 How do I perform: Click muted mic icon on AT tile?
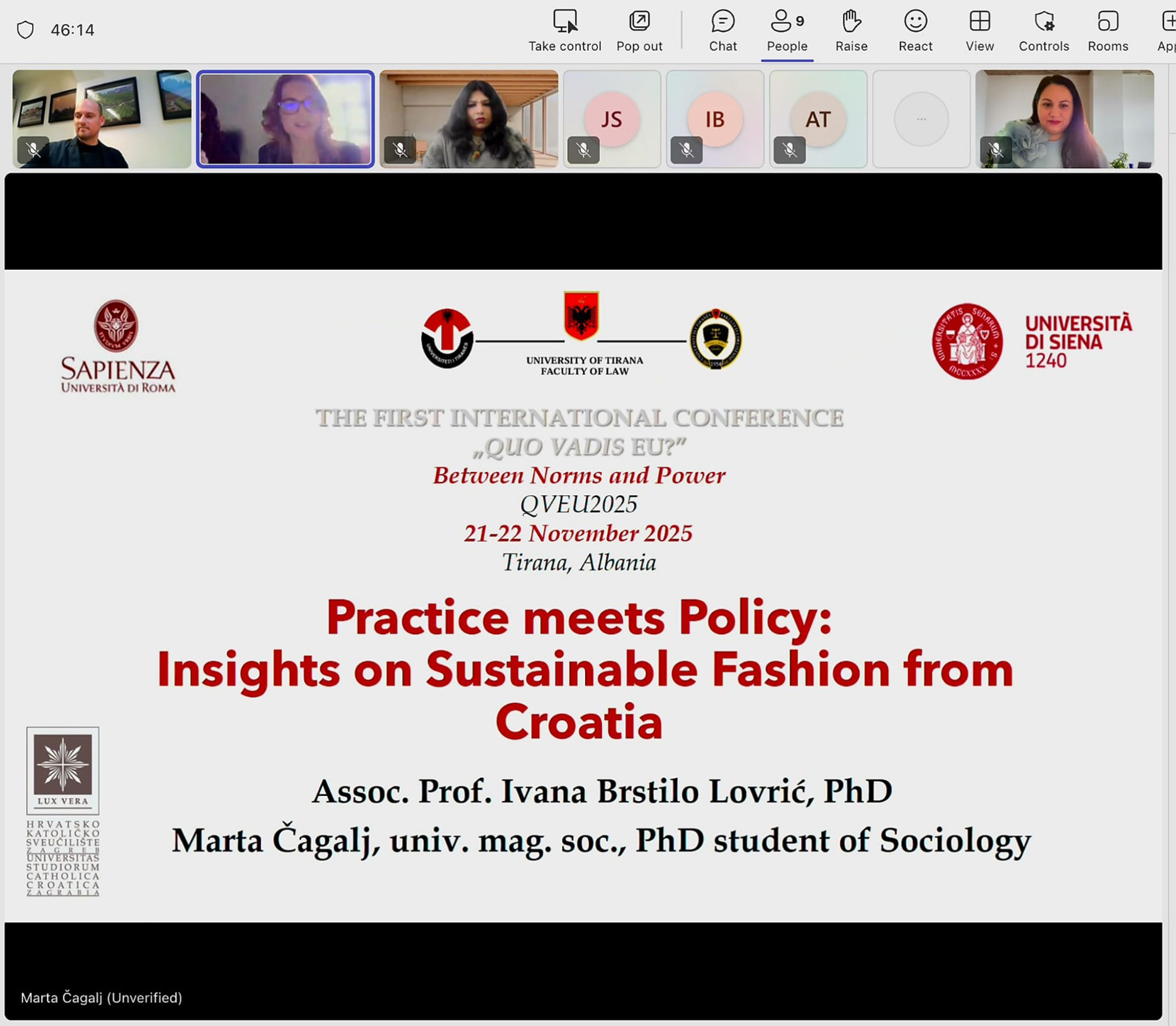coord(790,150)
